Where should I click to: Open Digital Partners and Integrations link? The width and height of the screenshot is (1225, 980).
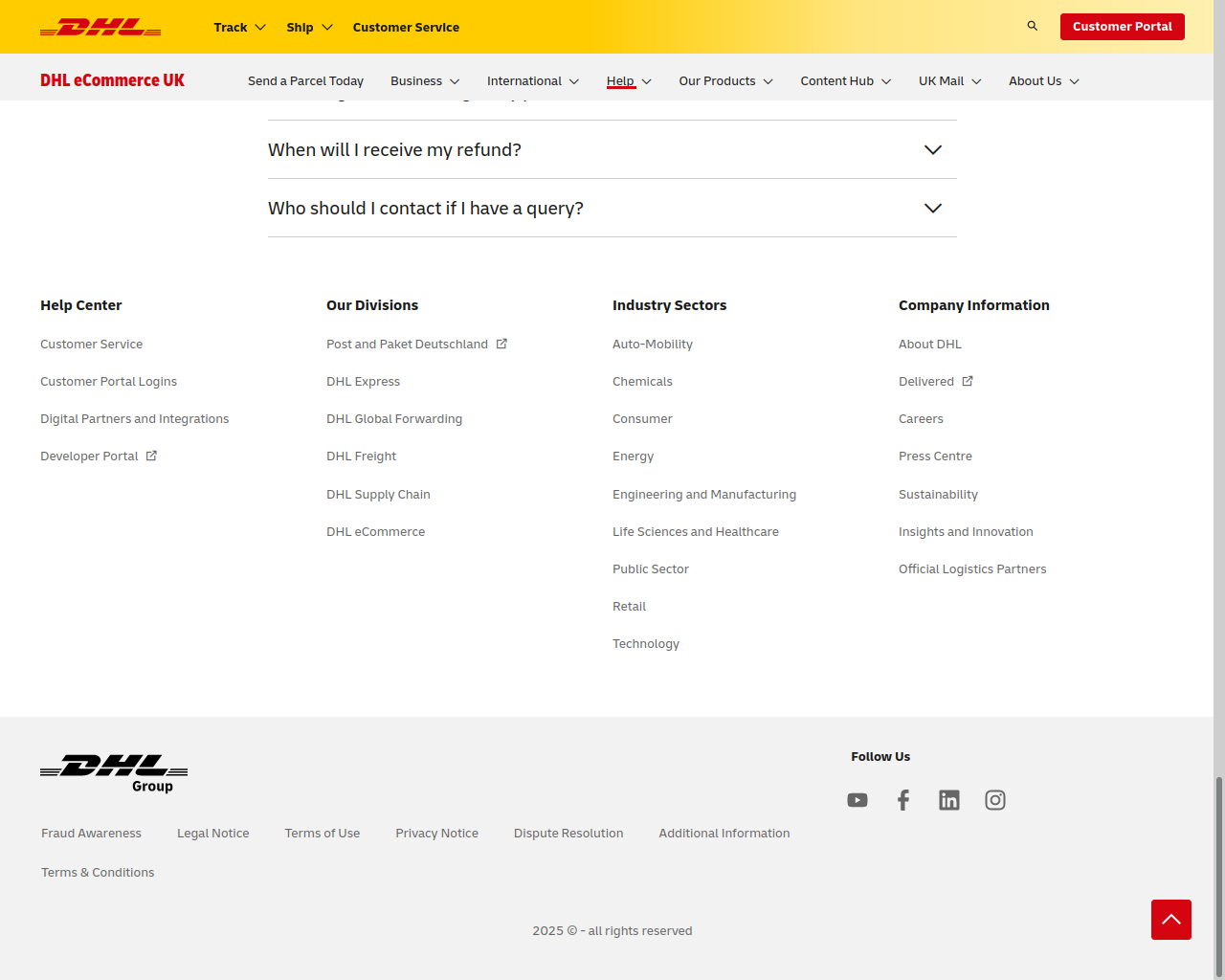tap(135, 418)
